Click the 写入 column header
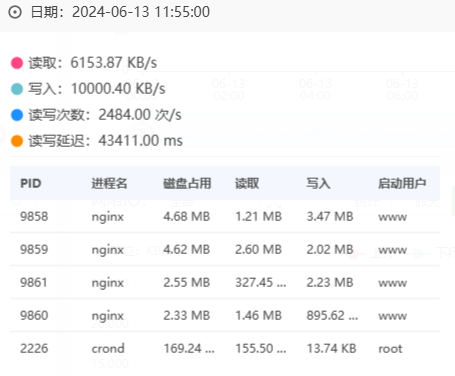Viewport: 455px width, 376px height. point(318,183)
